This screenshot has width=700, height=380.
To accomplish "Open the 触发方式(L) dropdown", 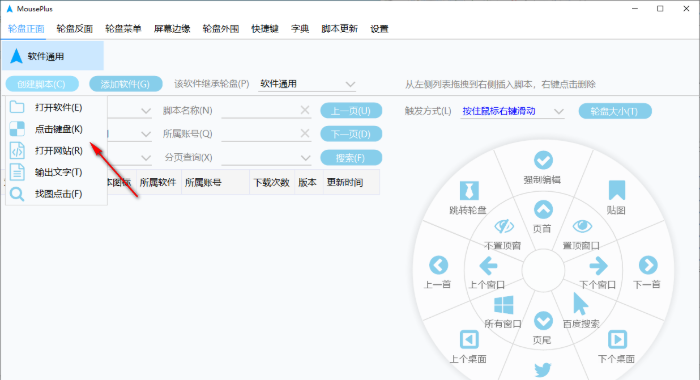I will 558,111.
